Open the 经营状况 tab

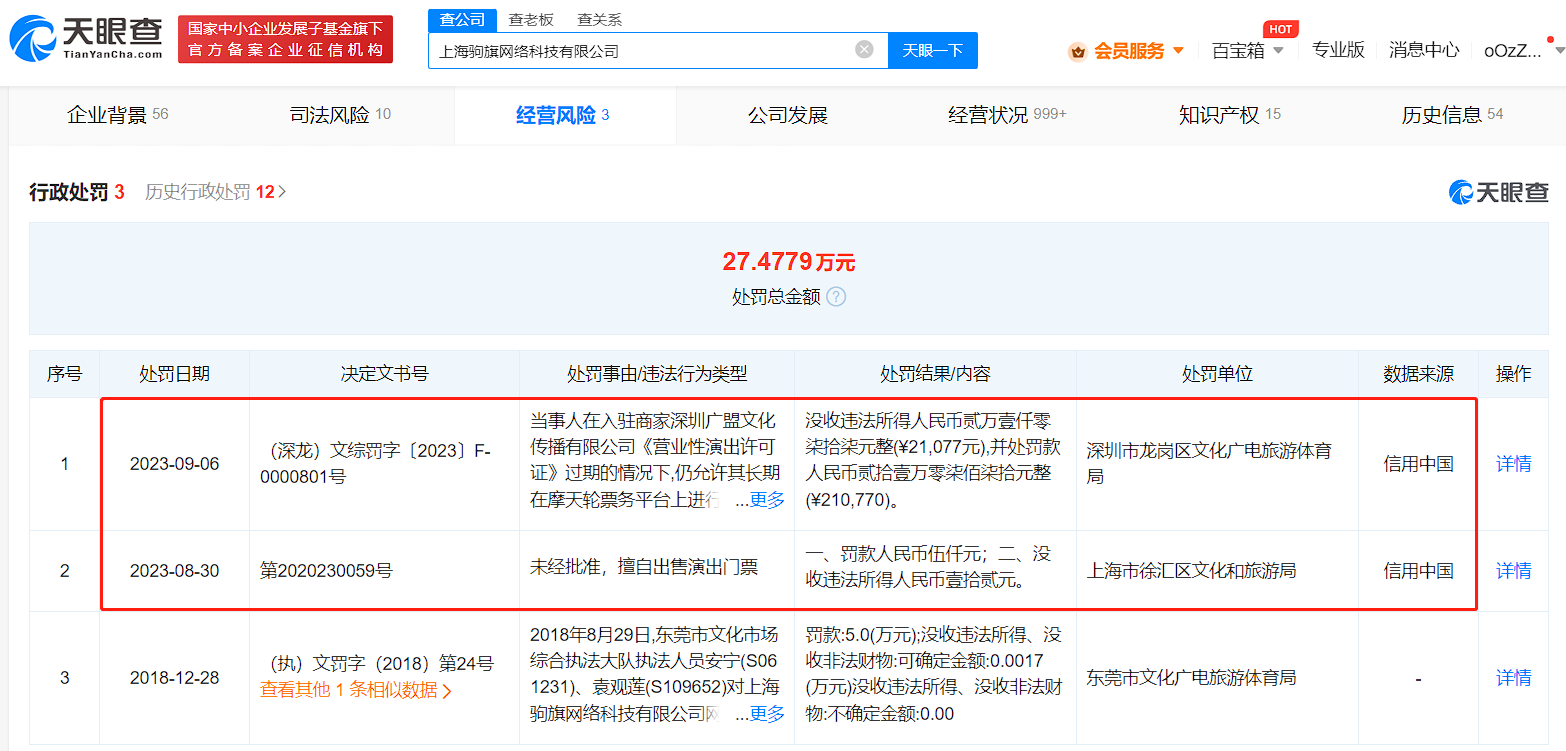(x=1007, y=115)
